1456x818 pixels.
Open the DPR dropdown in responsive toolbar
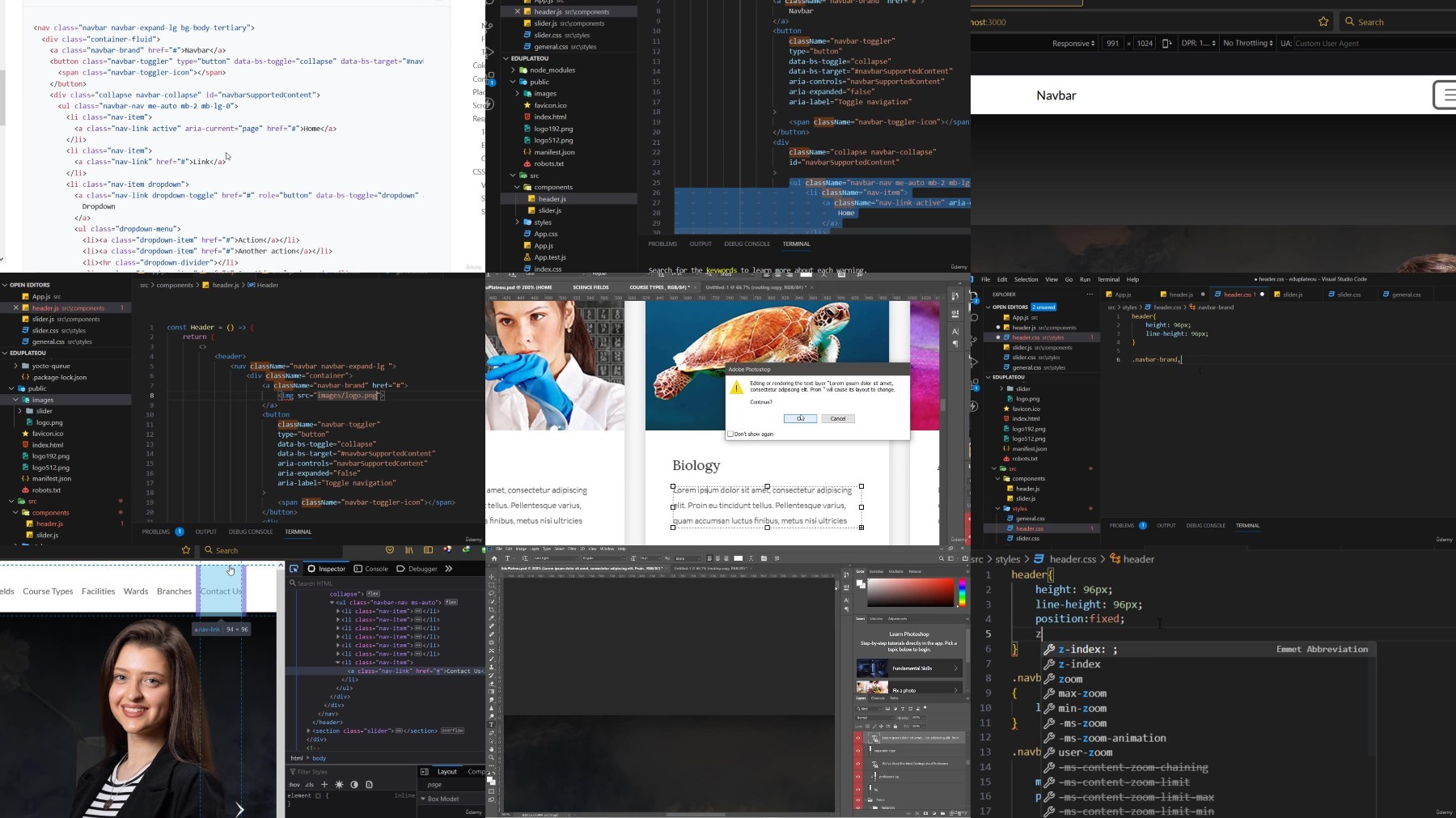click(1199, 43)
